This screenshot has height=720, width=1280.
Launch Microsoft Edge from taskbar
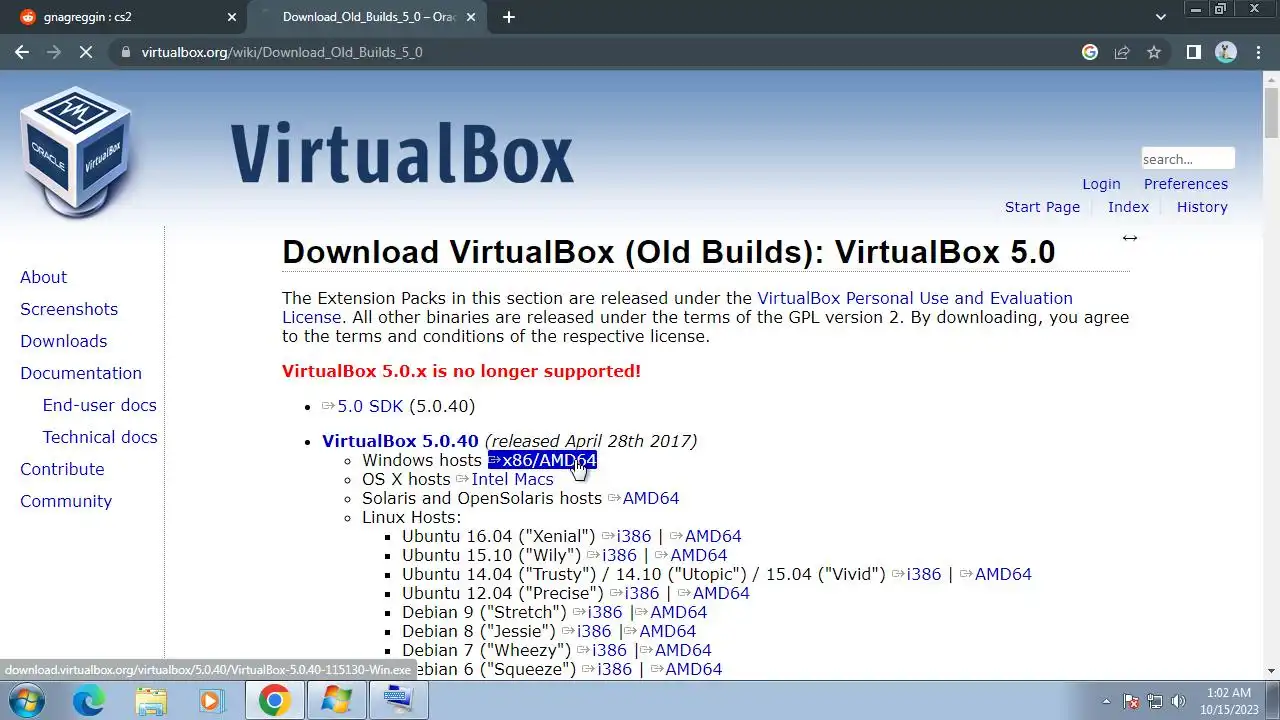pos(88,701)
